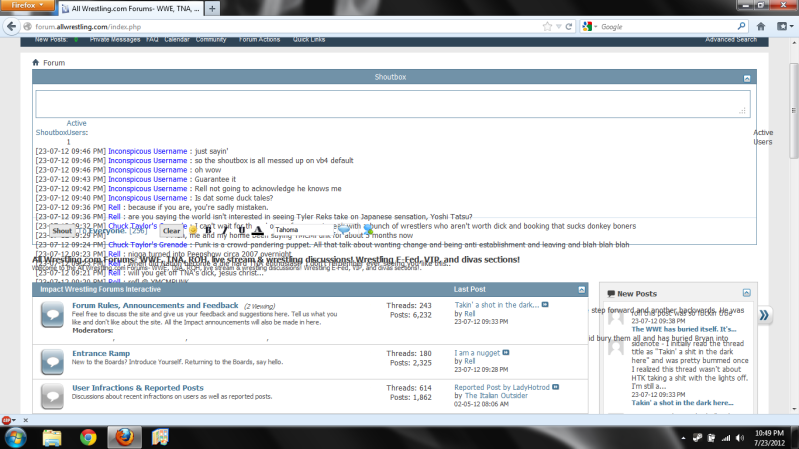Toggle italic formatting in shoutbox
799x449 pixels.
coord(224,230)
